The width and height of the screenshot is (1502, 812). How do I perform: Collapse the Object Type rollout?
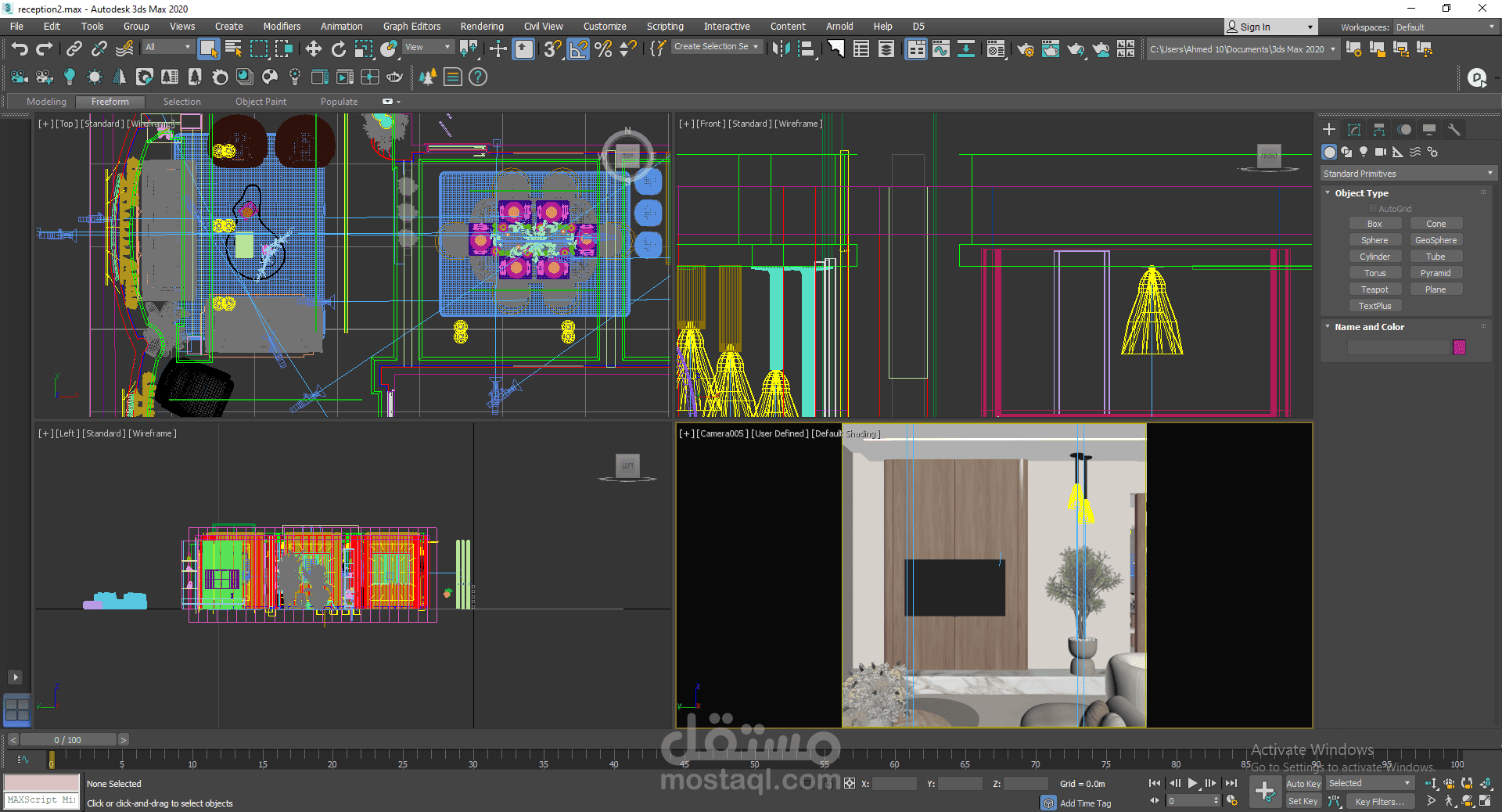(1361, 193)
